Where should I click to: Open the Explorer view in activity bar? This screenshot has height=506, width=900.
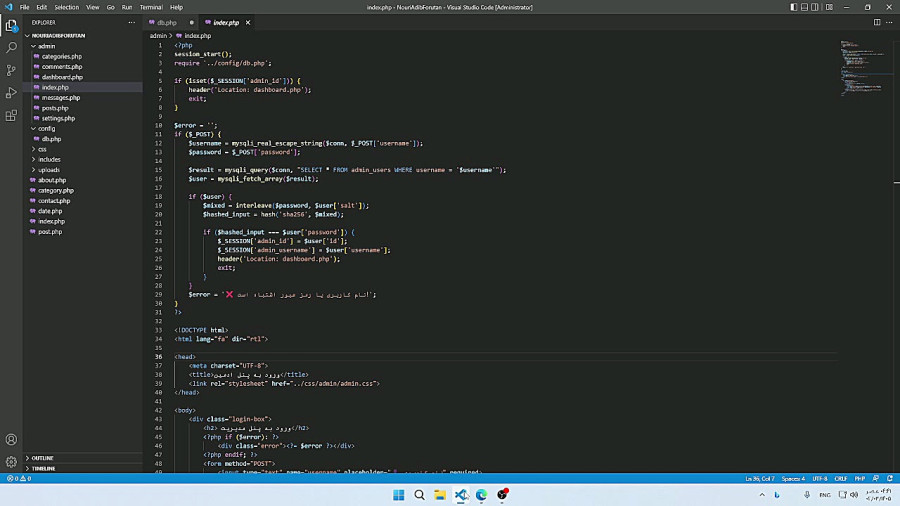[11, 25]
